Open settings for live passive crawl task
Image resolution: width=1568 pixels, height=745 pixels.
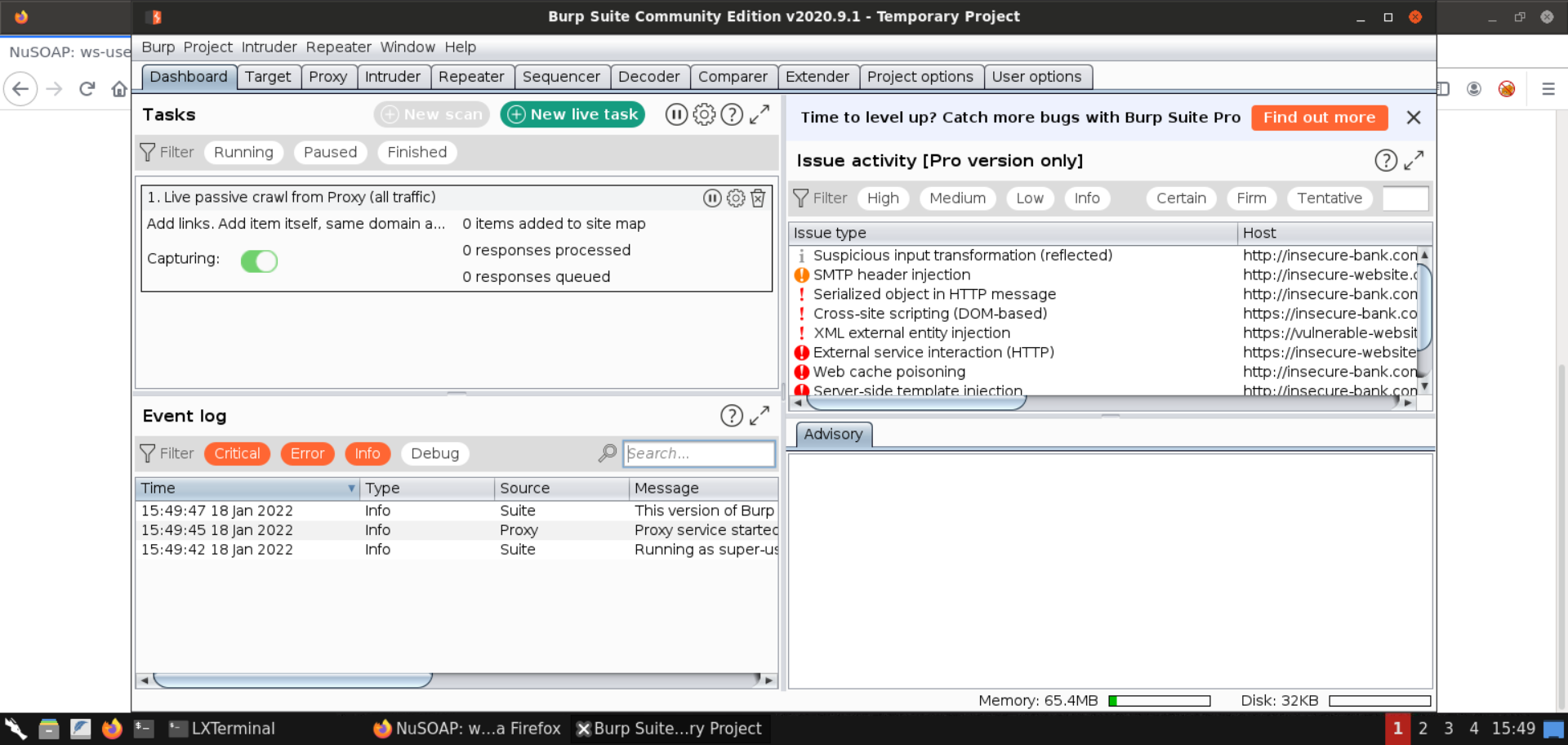pyautogui.click(x=735, y=198)
